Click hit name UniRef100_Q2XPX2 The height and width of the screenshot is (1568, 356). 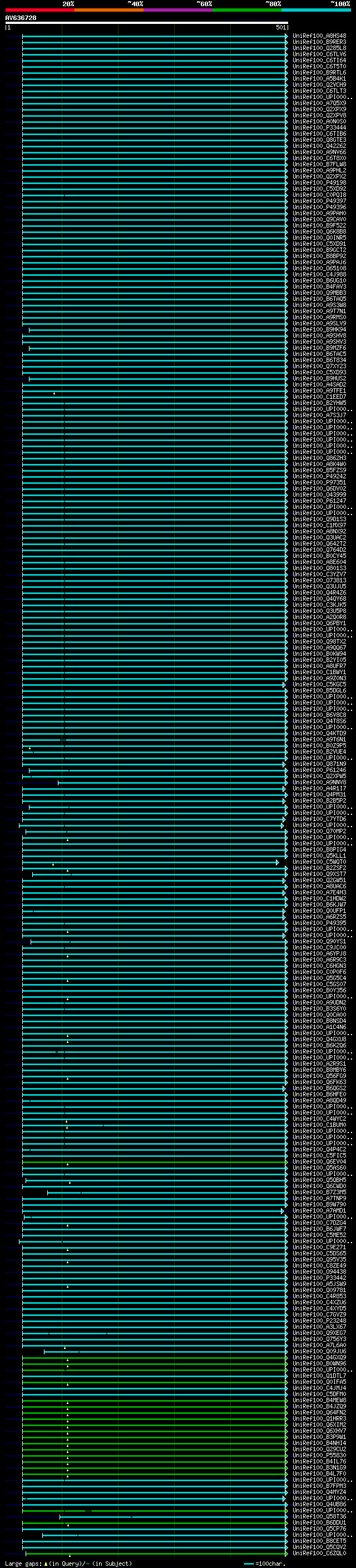319,176
